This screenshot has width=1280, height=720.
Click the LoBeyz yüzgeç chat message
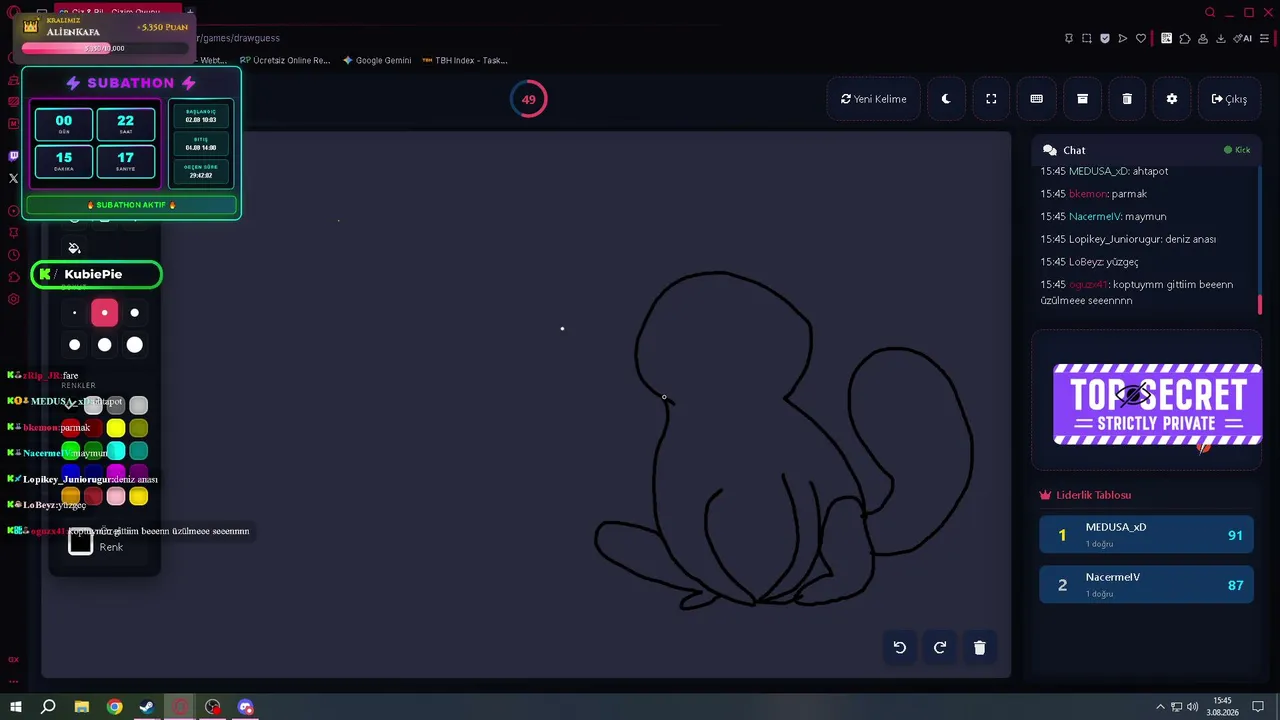[1089, 262]
